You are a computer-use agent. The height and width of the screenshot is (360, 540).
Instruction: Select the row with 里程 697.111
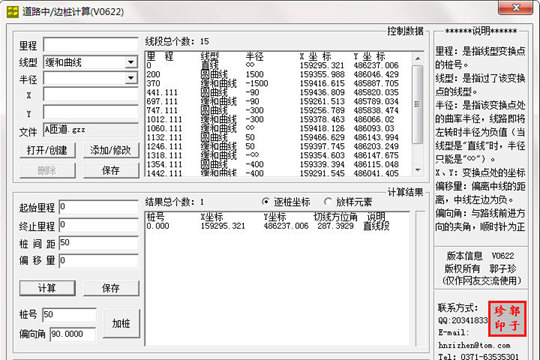coord(277,101)
